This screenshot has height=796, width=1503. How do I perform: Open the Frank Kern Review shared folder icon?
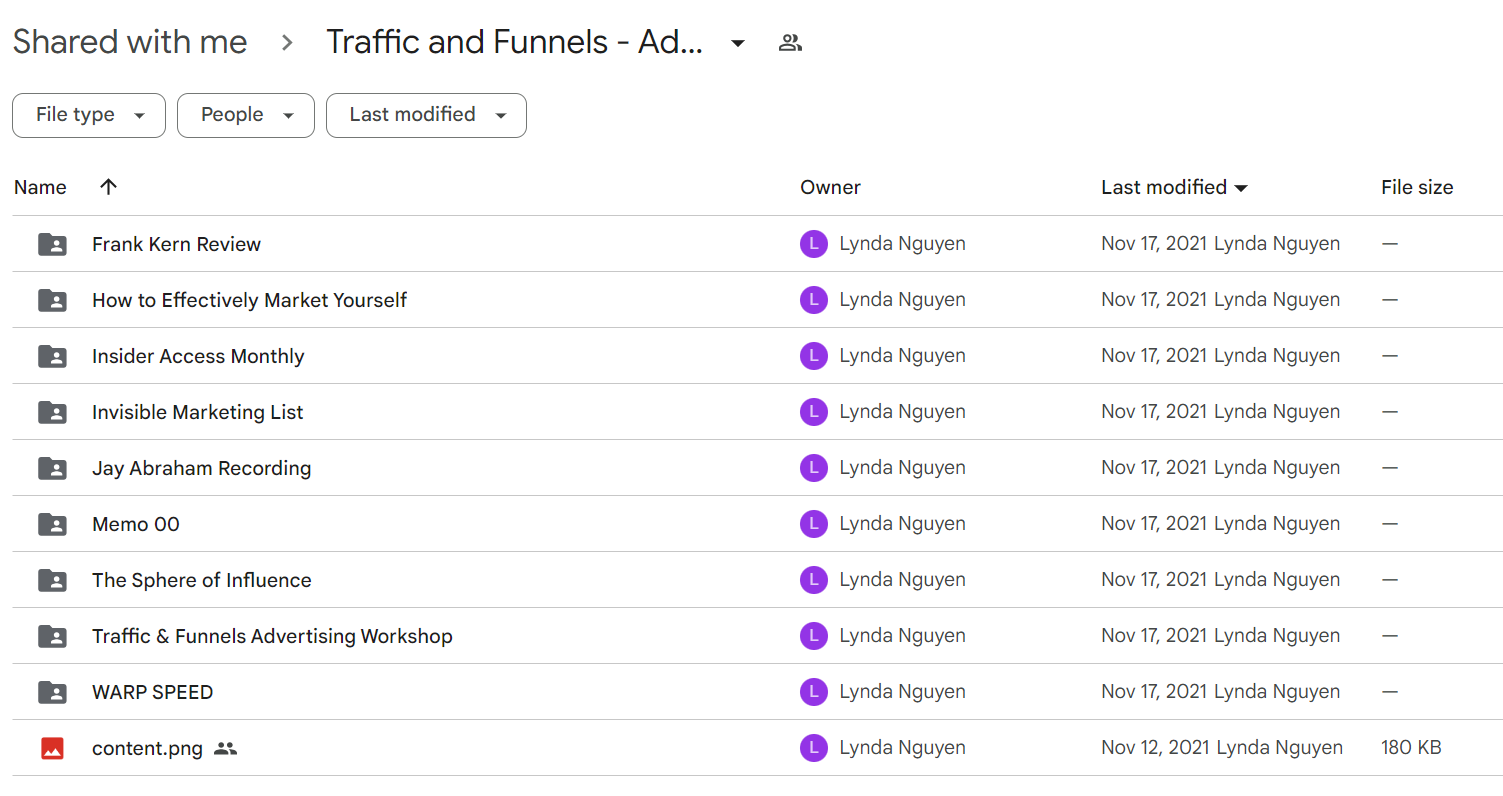(52, 244)
